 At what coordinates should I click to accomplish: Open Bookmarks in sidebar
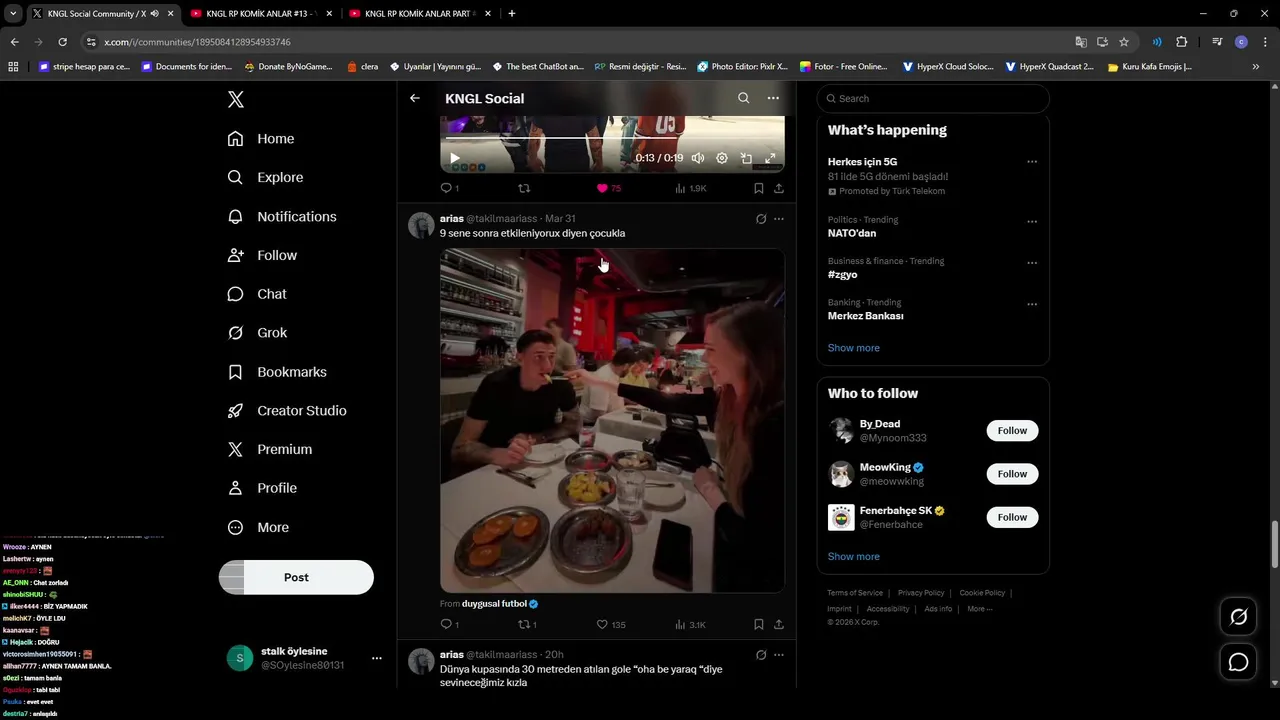277,372
